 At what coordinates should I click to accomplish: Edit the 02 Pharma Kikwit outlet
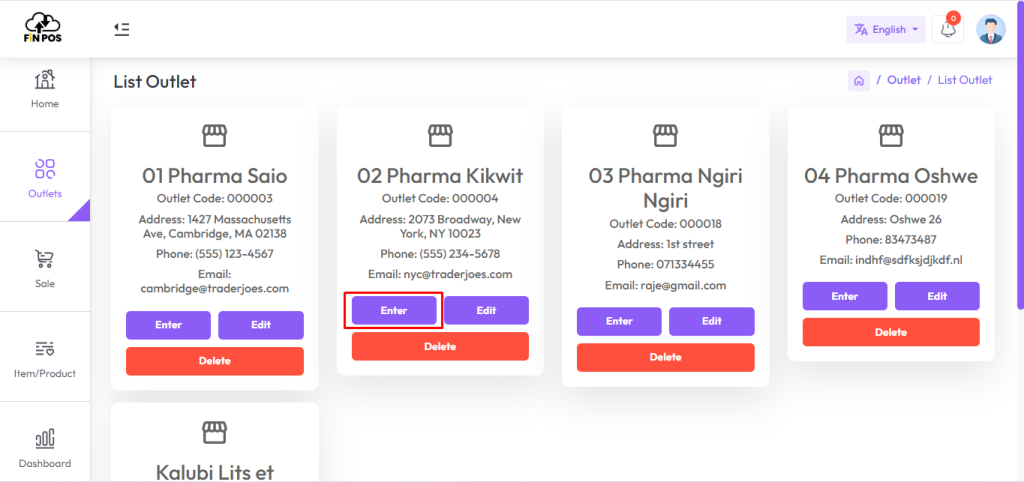point(486,311)
